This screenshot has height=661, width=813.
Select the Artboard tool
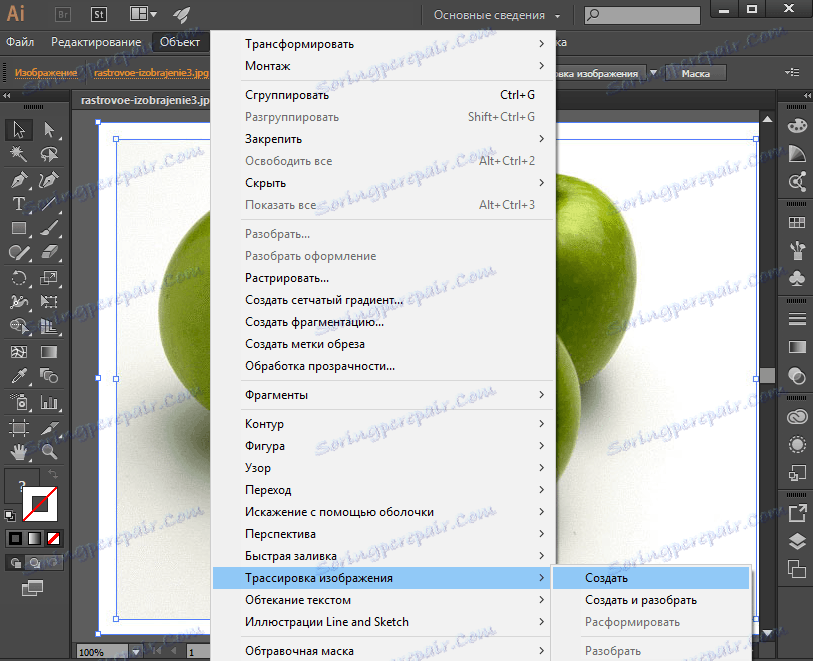19,428
